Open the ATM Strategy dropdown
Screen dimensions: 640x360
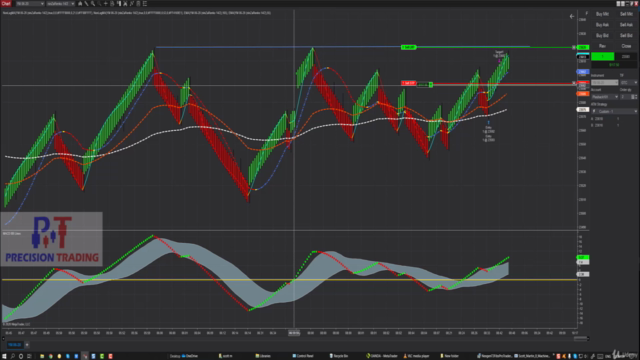pyautogui.click(x=614, y=111)
